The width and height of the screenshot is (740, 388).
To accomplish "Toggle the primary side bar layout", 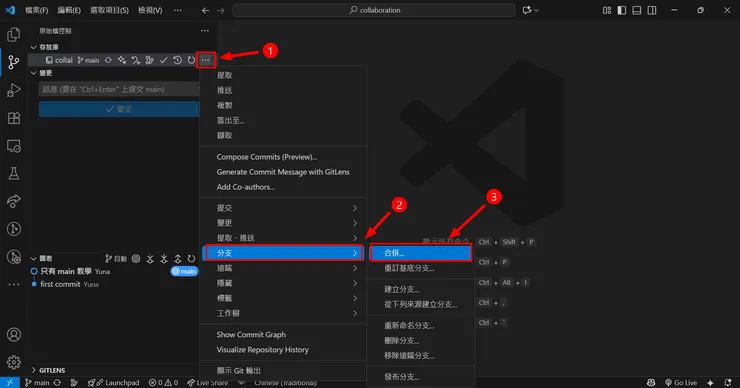I will (x=622, y=10).
